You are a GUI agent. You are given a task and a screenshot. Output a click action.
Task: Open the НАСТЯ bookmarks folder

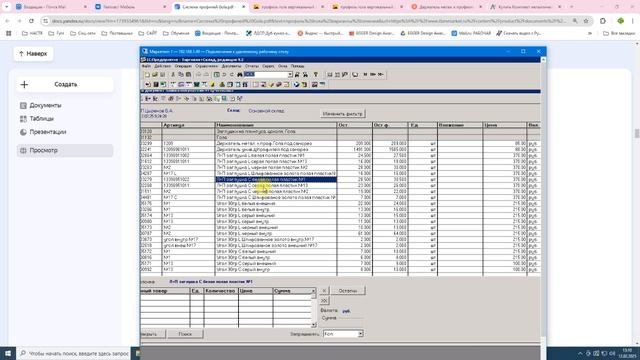click(32, 33)
